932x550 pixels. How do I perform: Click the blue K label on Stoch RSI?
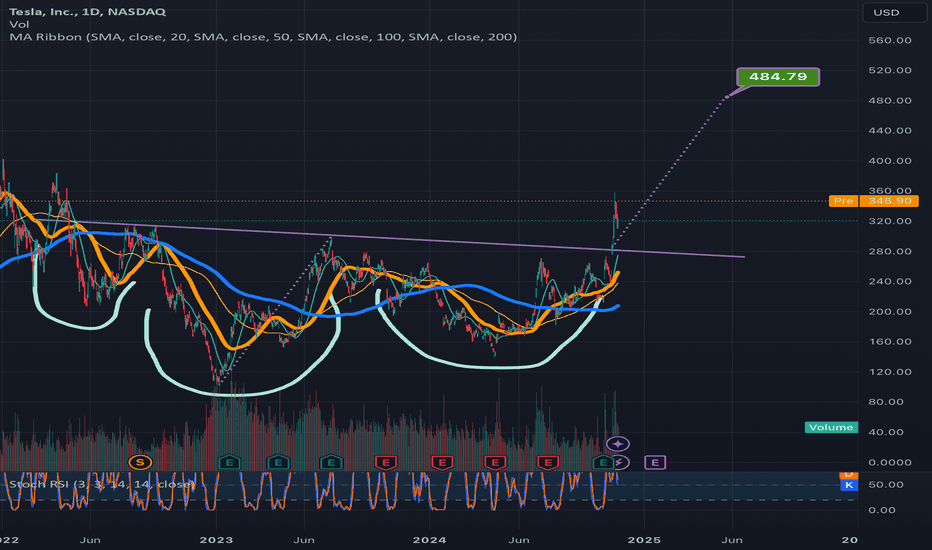click(x=849, y=485)
